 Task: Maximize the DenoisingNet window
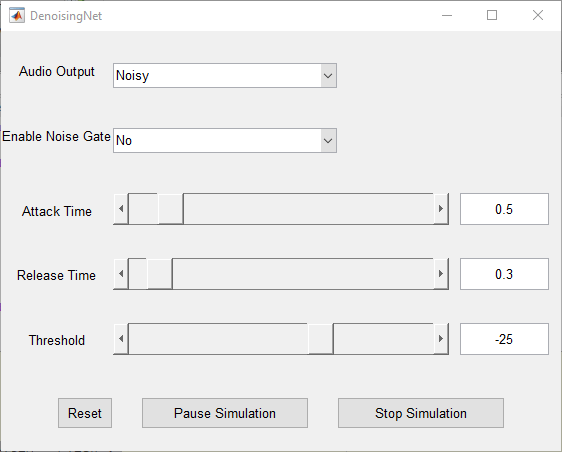coord(492,15)
